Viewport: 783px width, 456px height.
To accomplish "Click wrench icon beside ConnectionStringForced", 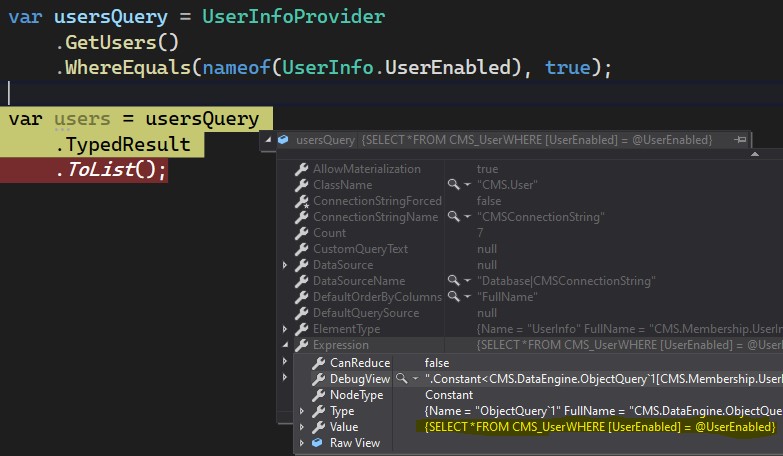I will (301, 201).
